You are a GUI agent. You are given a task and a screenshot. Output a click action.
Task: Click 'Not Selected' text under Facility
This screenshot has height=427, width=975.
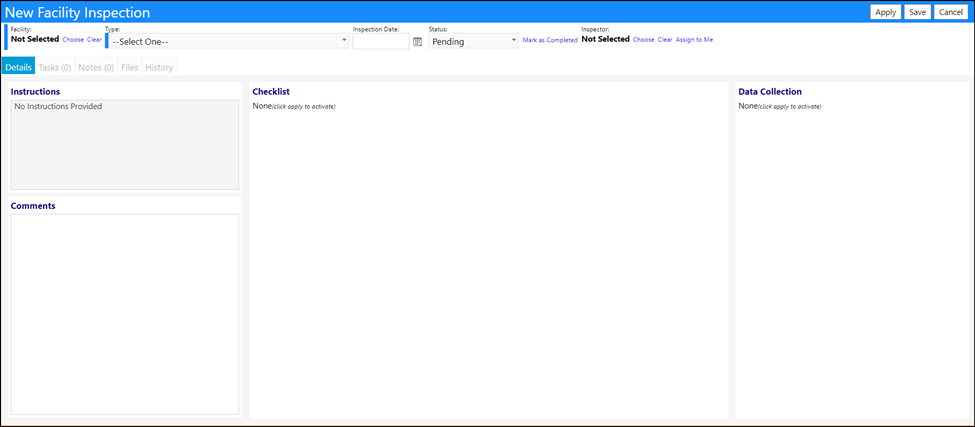tap(35, 39)
